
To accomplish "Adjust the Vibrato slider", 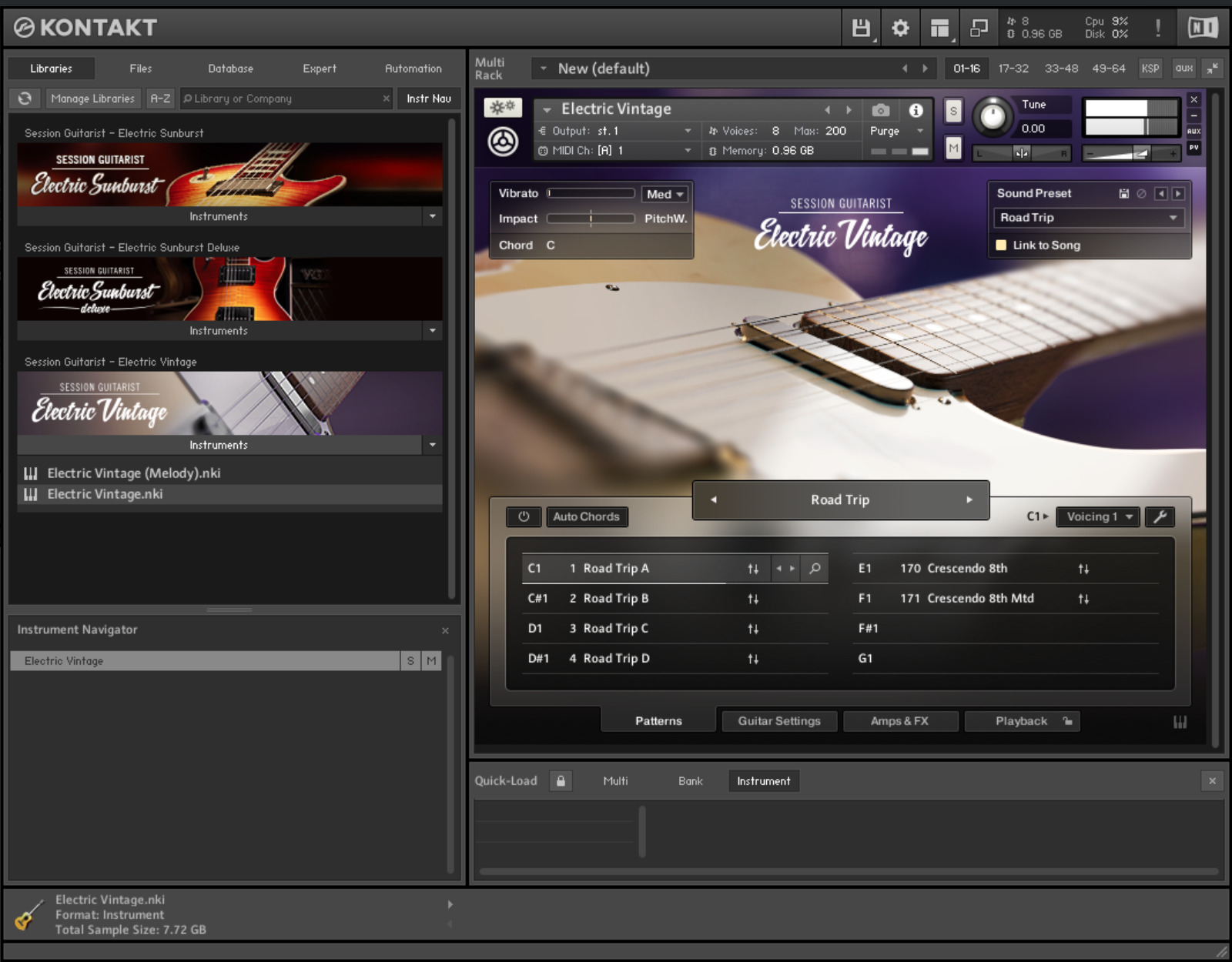I will [591, 194].
